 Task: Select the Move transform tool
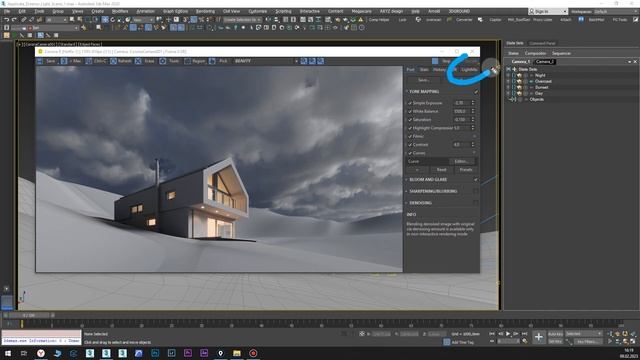click(105, 19)
